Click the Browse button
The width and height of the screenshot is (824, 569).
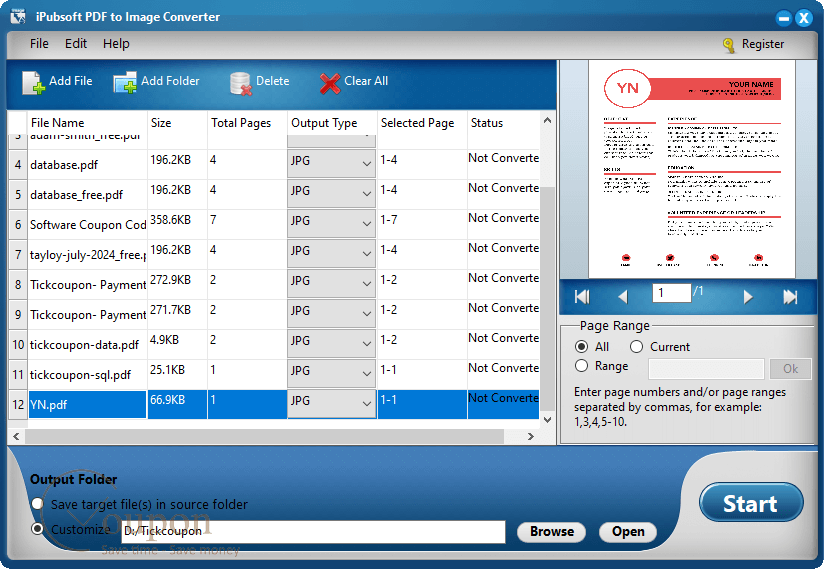click(551, 532)
